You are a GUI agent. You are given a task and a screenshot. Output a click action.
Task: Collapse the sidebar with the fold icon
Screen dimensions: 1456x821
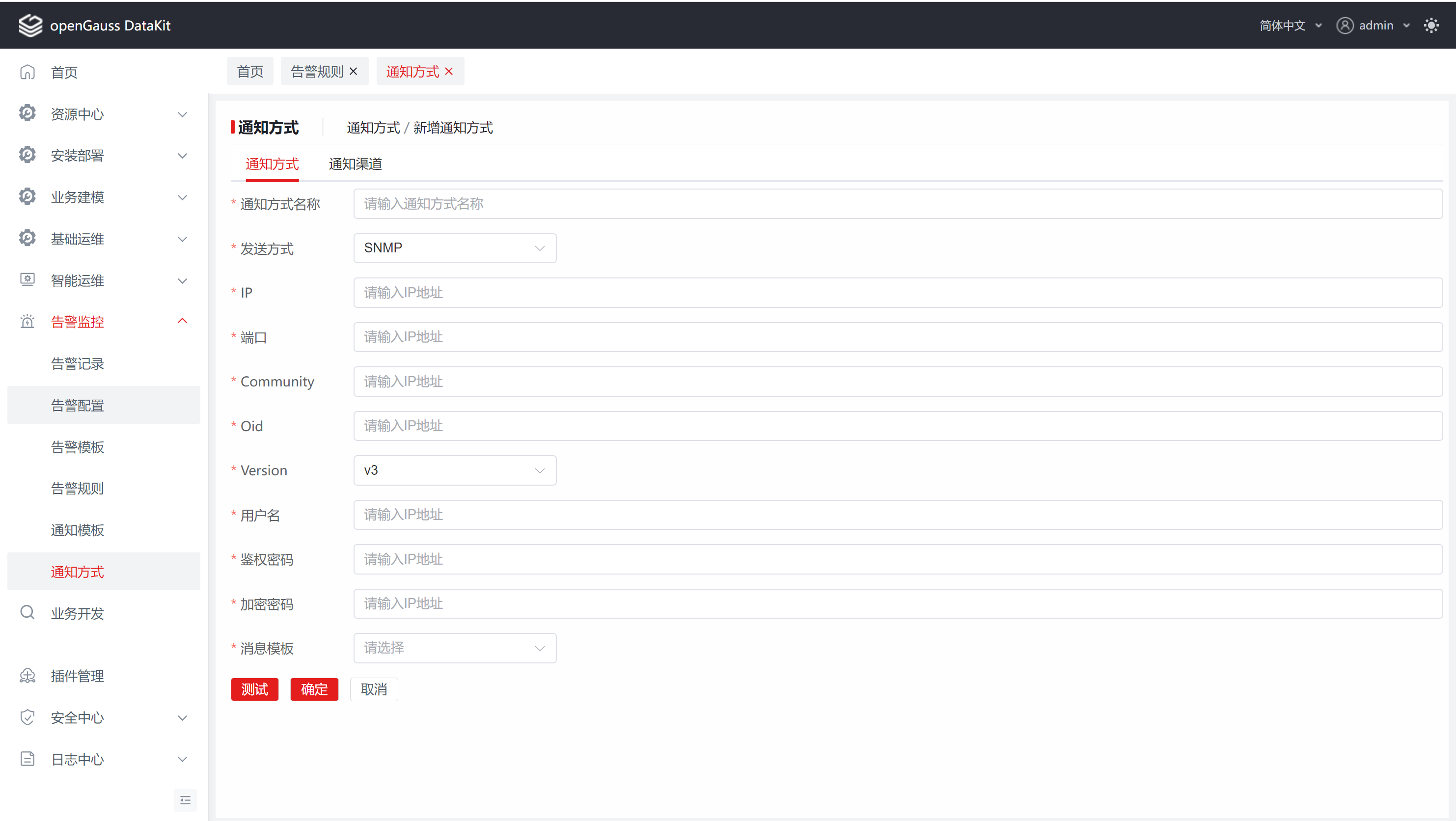185,800
